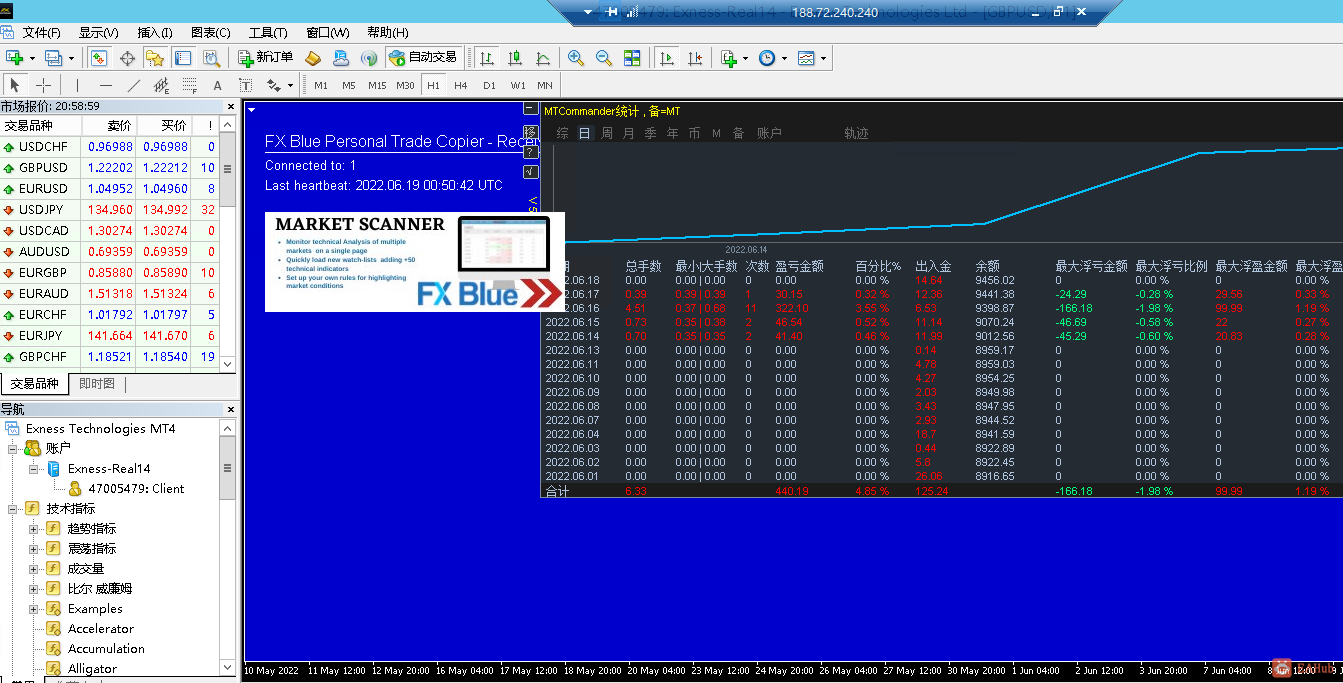
Task: Switch to D1 timeframe
Action: click(x=489, y=85)
